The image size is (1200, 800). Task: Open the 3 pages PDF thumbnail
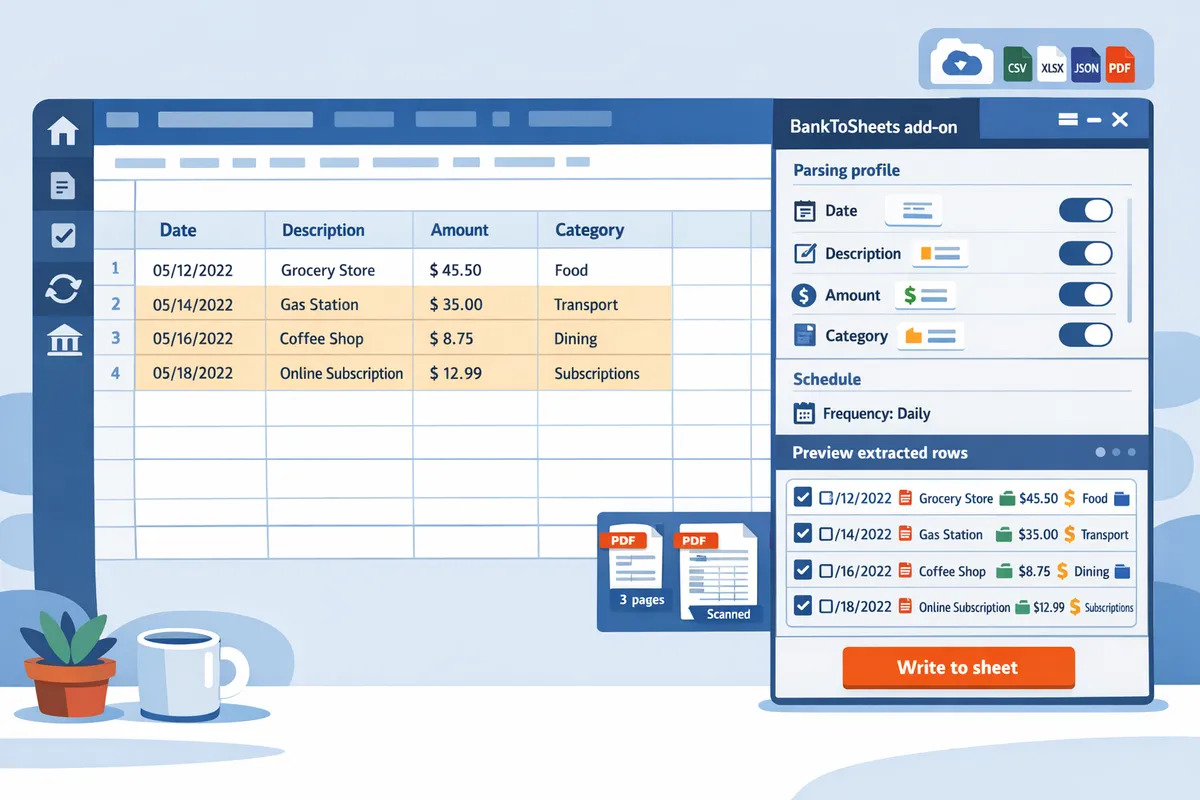(636, 568)
